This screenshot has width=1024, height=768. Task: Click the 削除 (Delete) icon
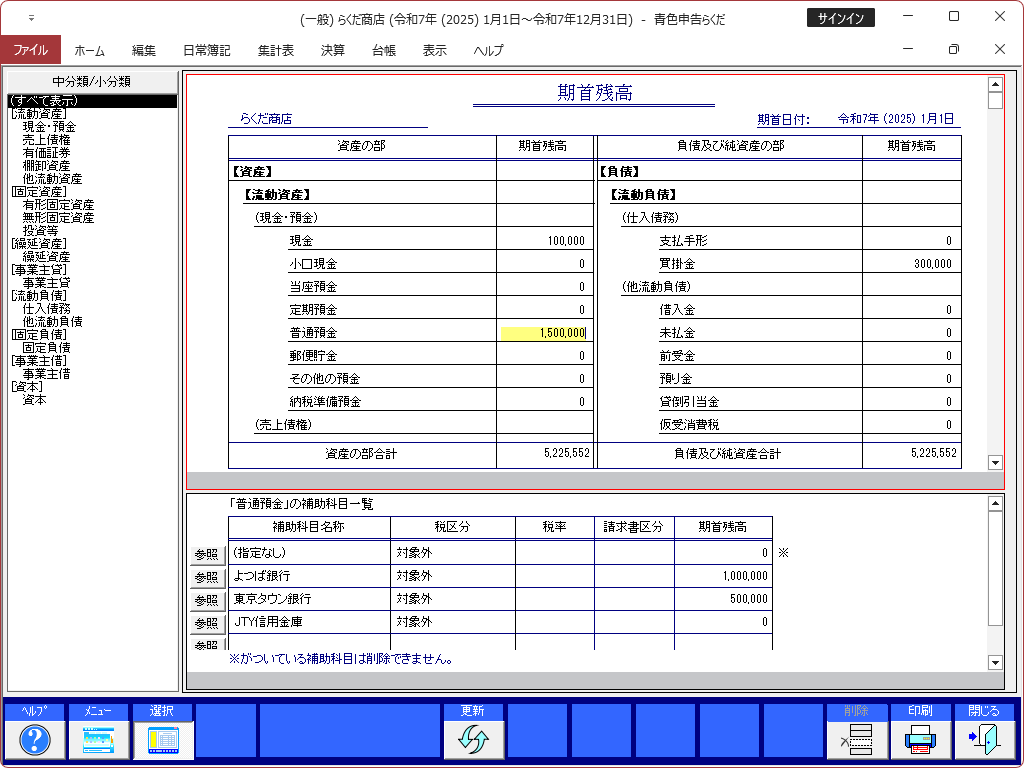pos(857,739)
